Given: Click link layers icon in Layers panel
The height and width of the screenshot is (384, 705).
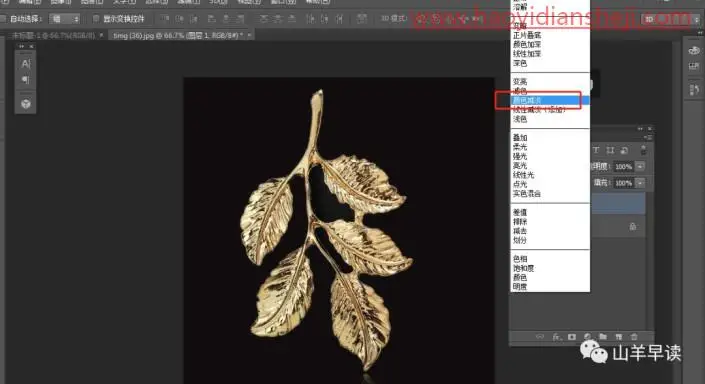Looking at the screenshot, I should pos(540,336).
